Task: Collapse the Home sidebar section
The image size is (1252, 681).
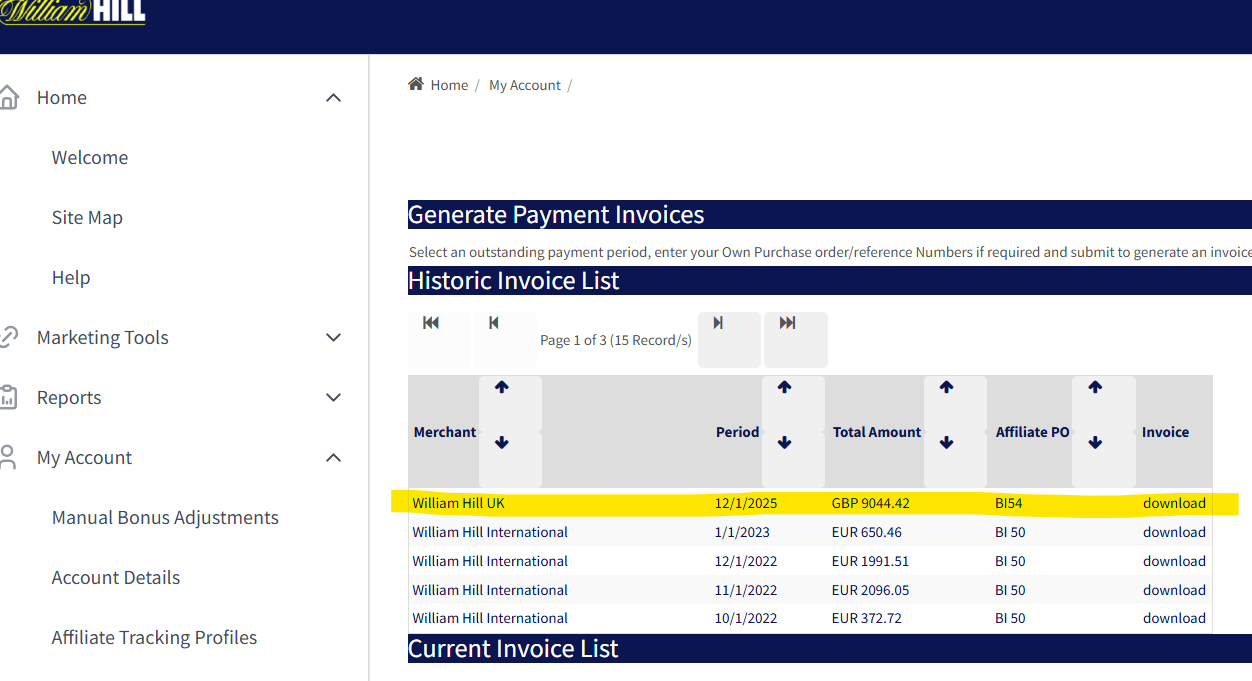Action: [334, 98]
